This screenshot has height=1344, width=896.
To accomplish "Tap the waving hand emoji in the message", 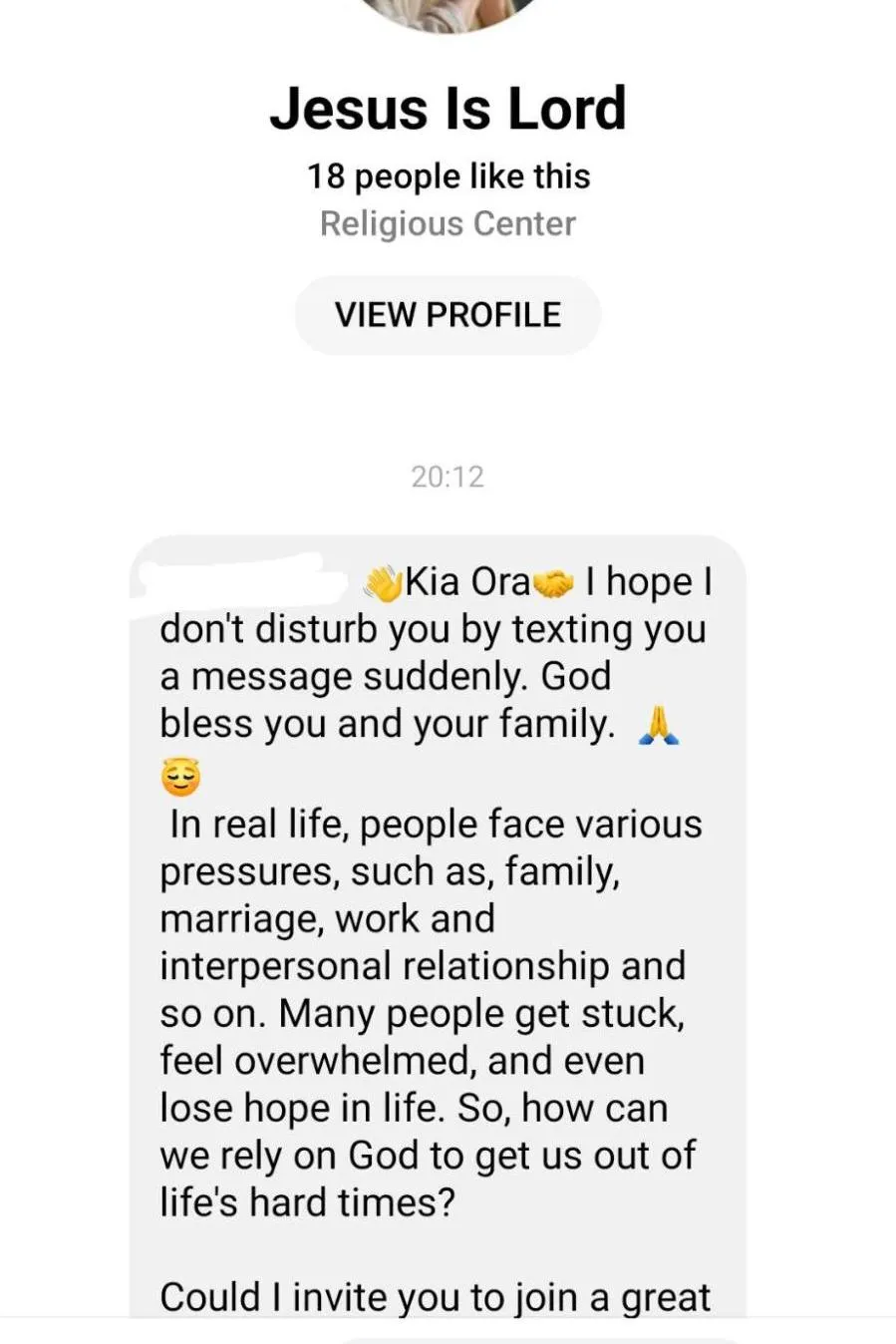I will 382,583.
